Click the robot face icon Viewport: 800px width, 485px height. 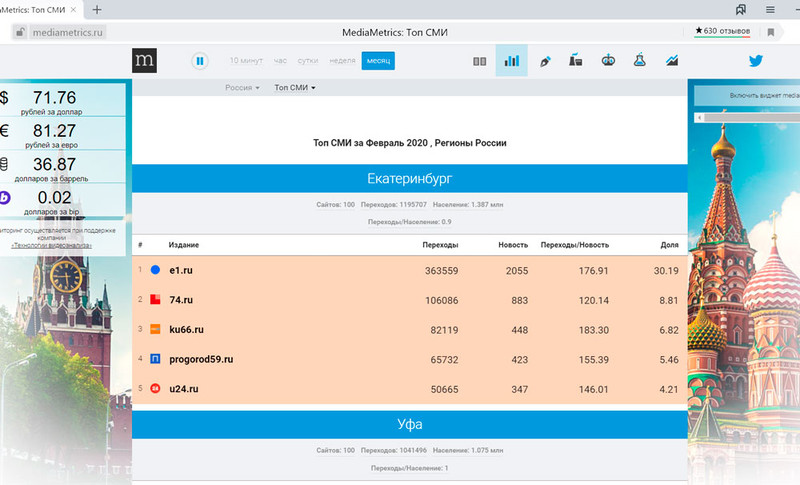[x=607, y=61]
